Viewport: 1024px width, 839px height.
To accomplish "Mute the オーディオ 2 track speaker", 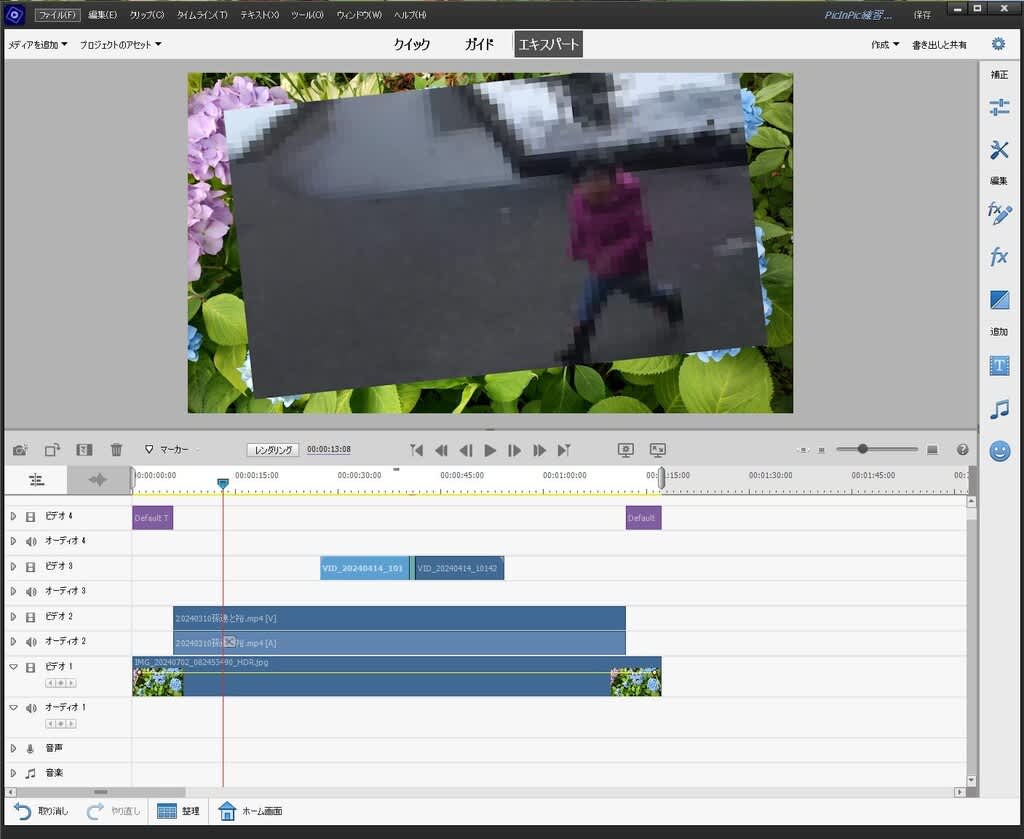I will point(31,642).
